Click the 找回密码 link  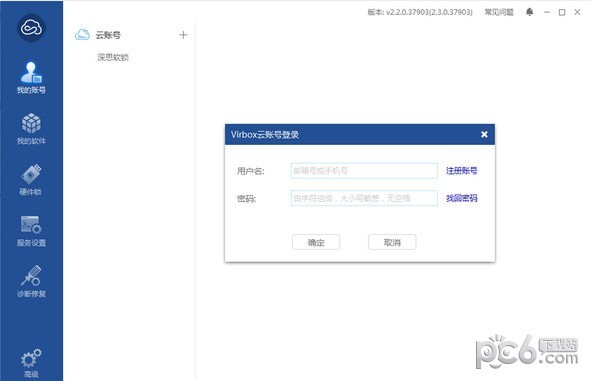(x=462, y=198)
